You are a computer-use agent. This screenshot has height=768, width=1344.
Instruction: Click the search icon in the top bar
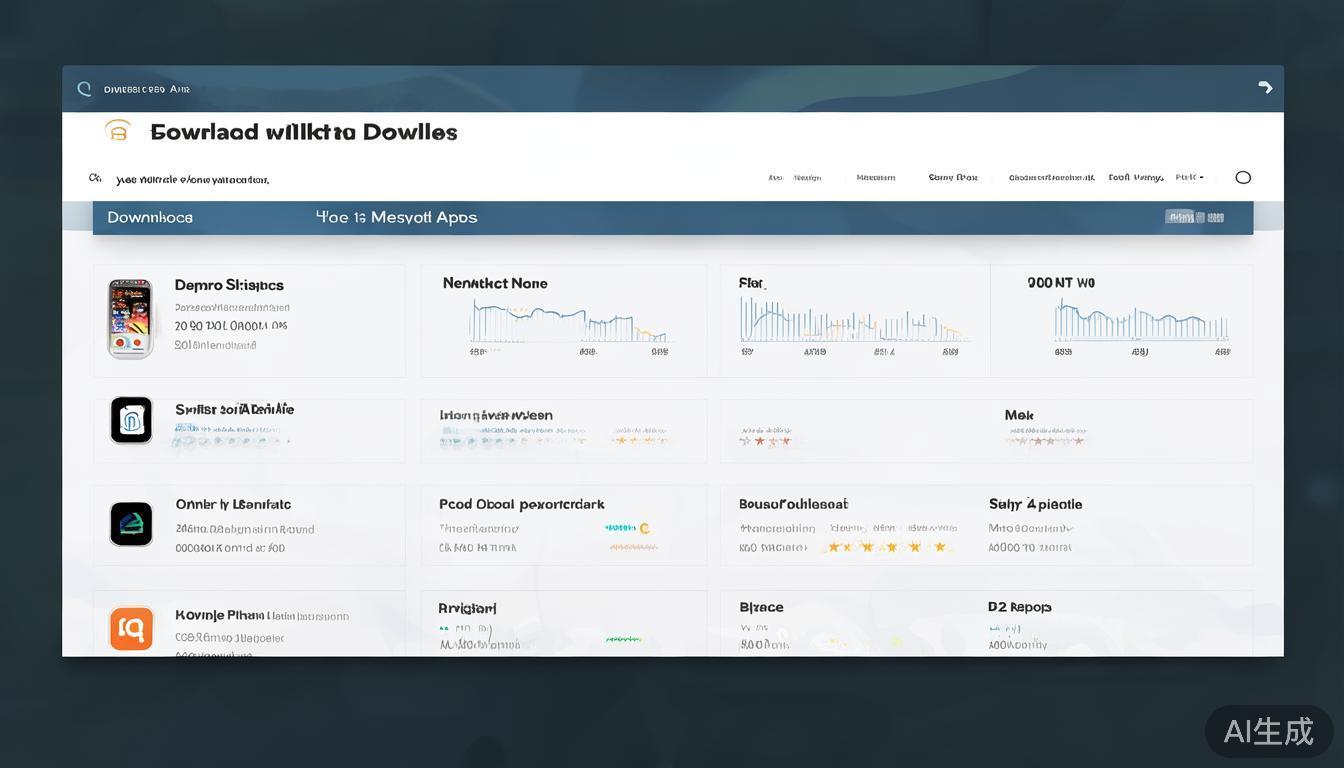click(84, 89)
